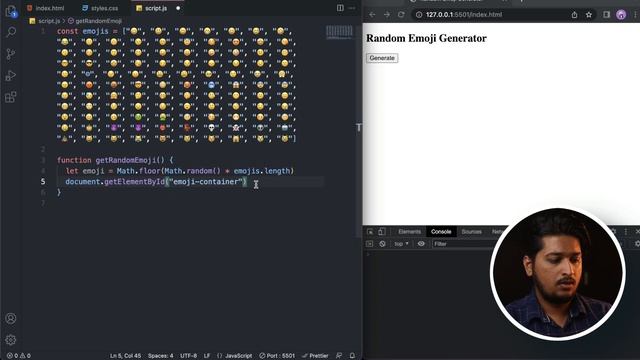The image size is (640, 360).
Task: Click line number 5 in gutter
Action: tap(43, 182)
